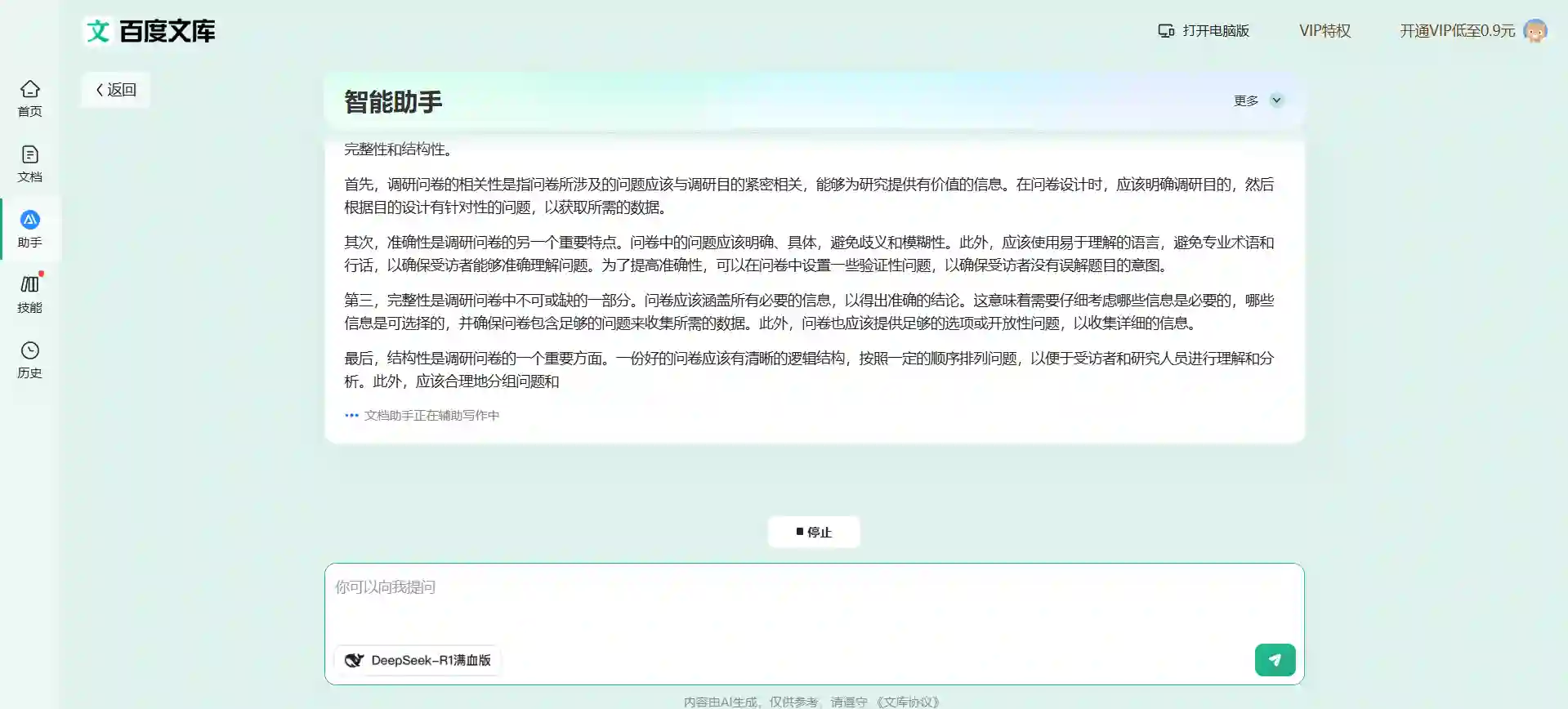This screenshot has width=1568, height=709.
Task: Click 打开电脑版 link
Action: click(x=1204, y=31)
